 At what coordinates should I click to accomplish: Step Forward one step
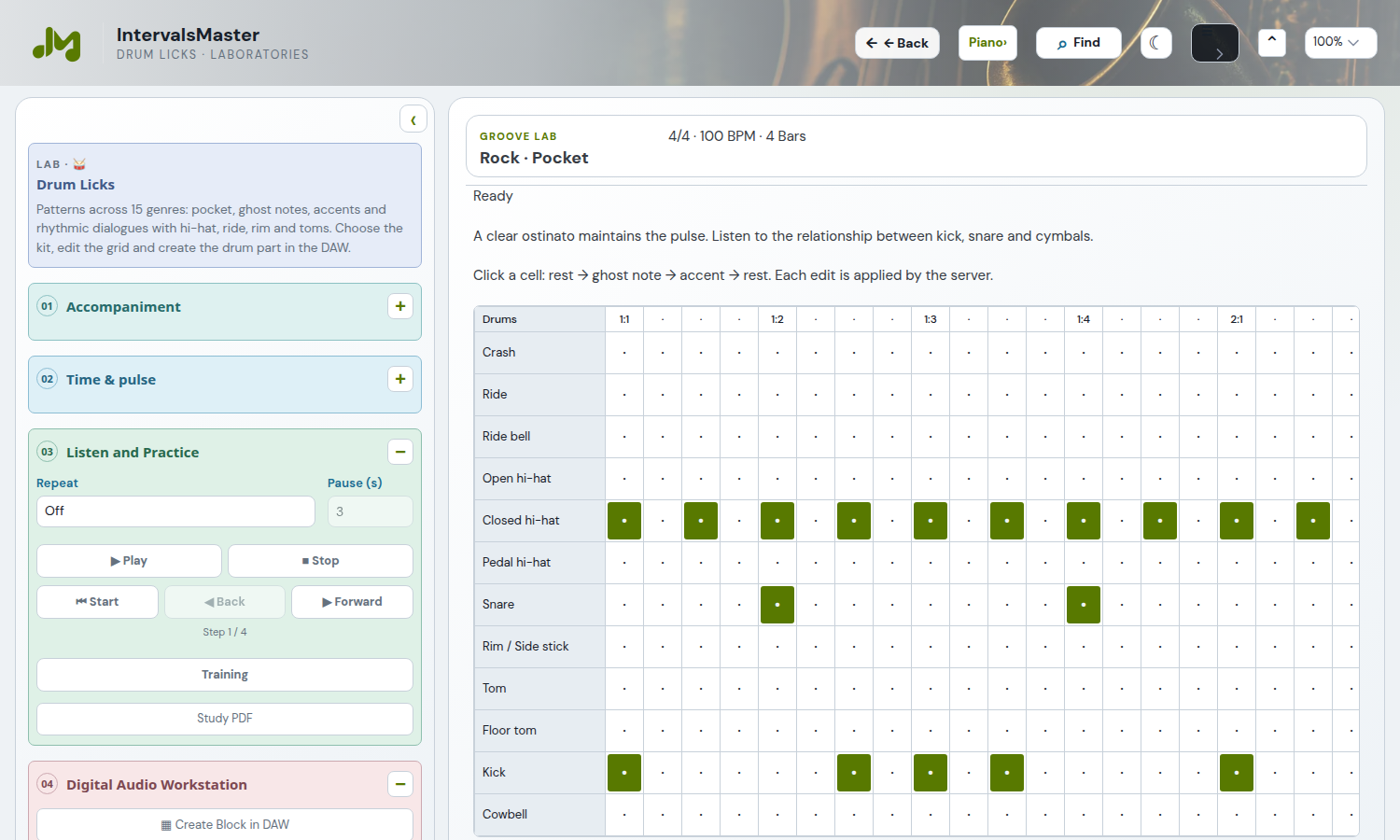pos(352,602)
